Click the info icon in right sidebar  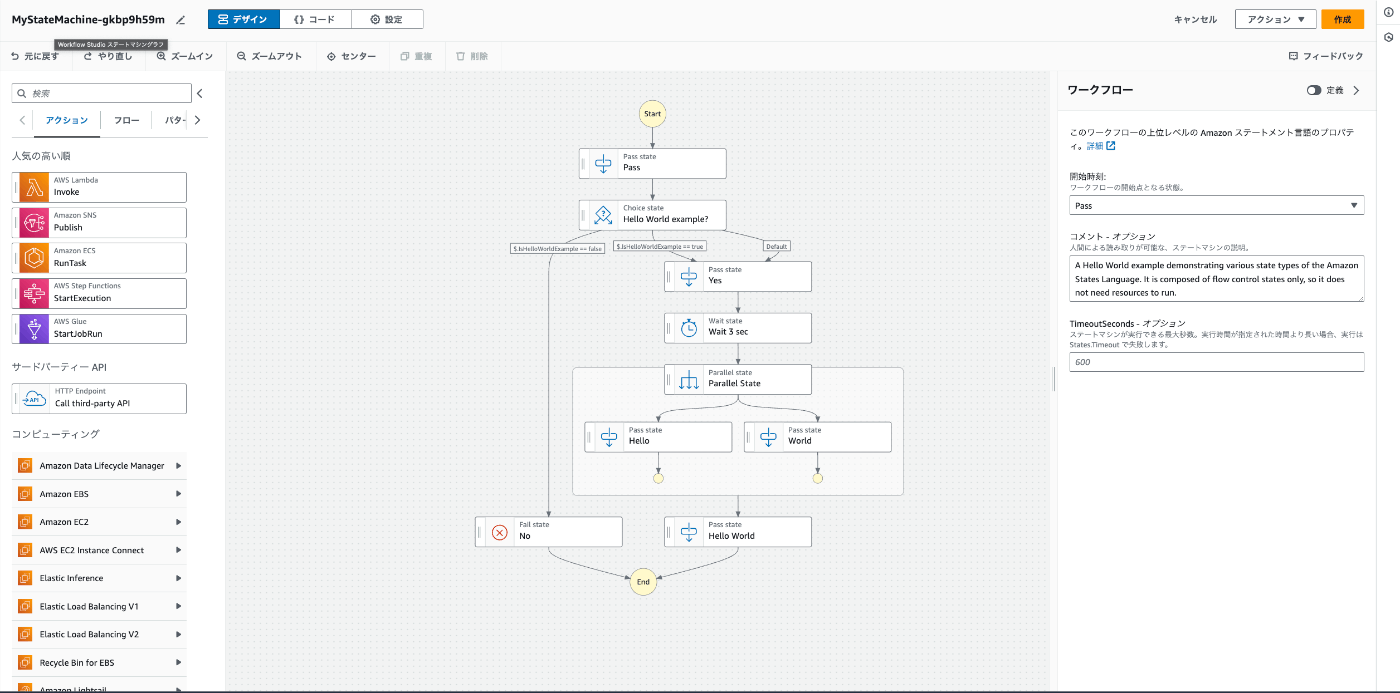tap(1389, 11)
